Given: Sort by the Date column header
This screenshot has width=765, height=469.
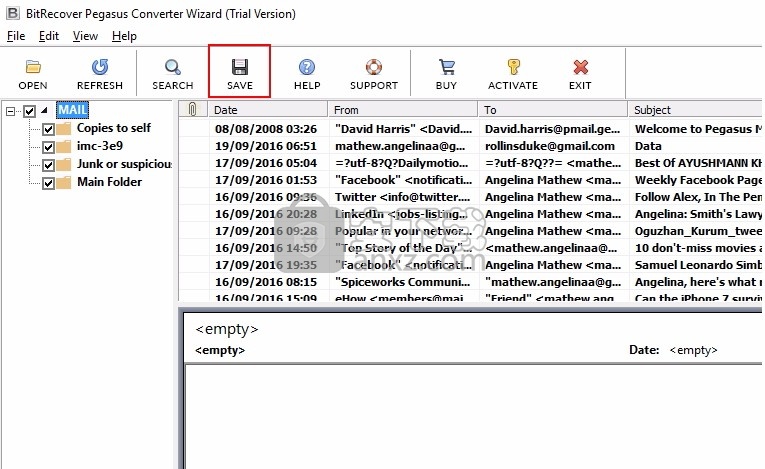Looking at the screenshot, I should coord(267,109).
